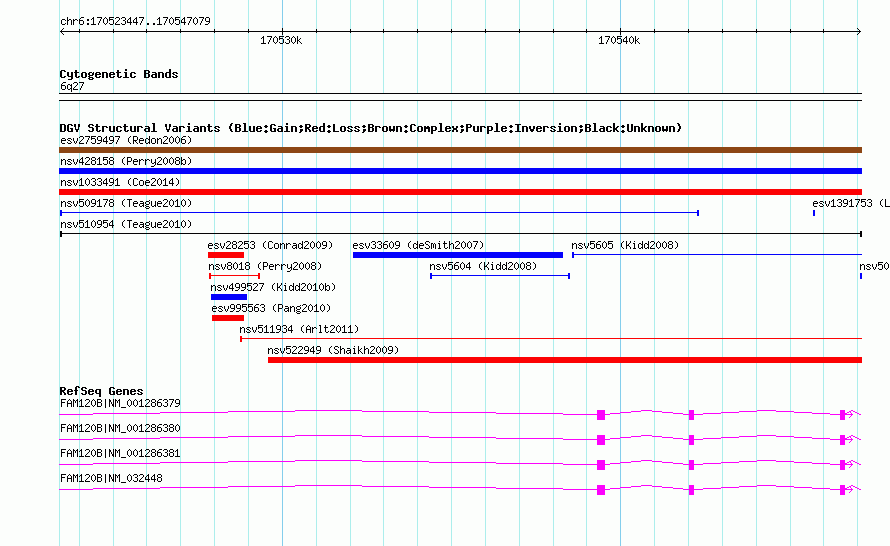Click the FAM120B|NM_032448 transcript label
This screenshot has width=890, height=546.
click(111, 478)
